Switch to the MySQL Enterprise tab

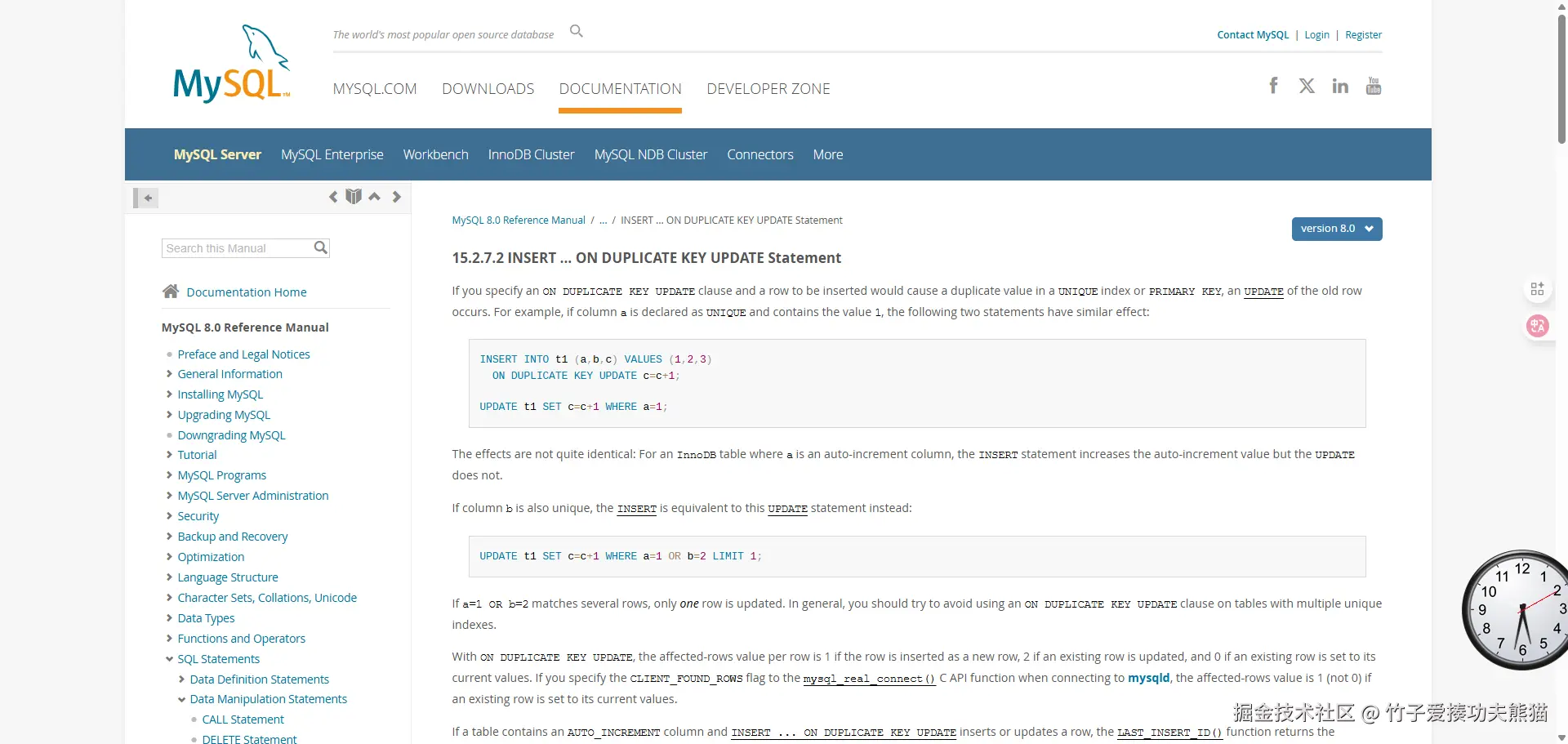click(x=332, y=154)
